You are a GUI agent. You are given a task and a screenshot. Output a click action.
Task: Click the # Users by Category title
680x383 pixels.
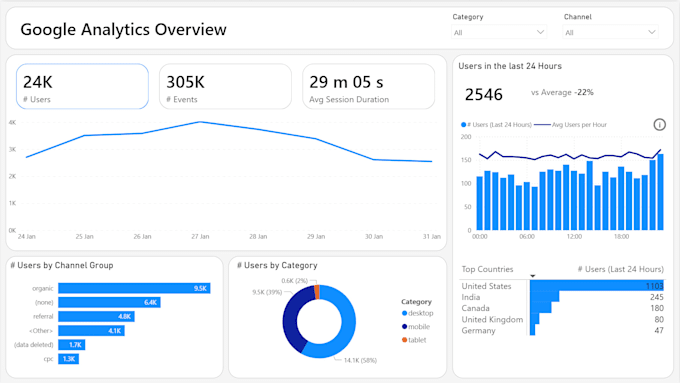[x=278, y=265]
